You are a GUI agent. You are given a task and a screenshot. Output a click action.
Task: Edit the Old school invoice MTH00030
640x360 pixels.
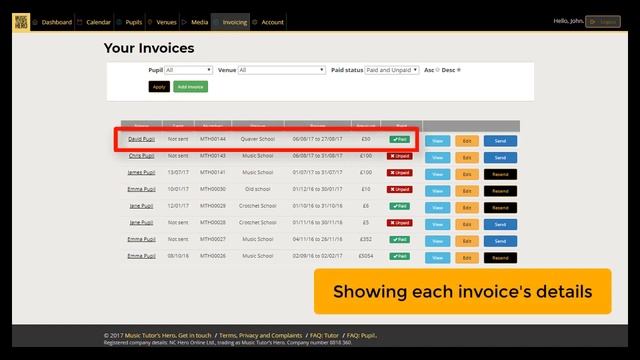(467, 191)
